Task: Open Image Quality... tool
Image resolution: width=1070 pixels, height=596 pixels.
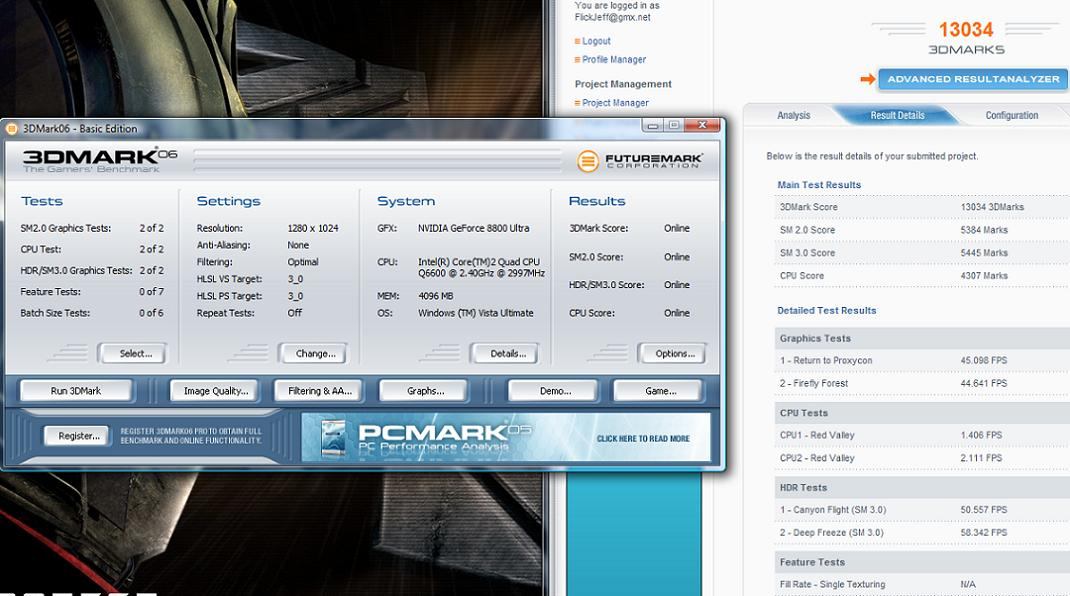Action: [x=214, y=391]
